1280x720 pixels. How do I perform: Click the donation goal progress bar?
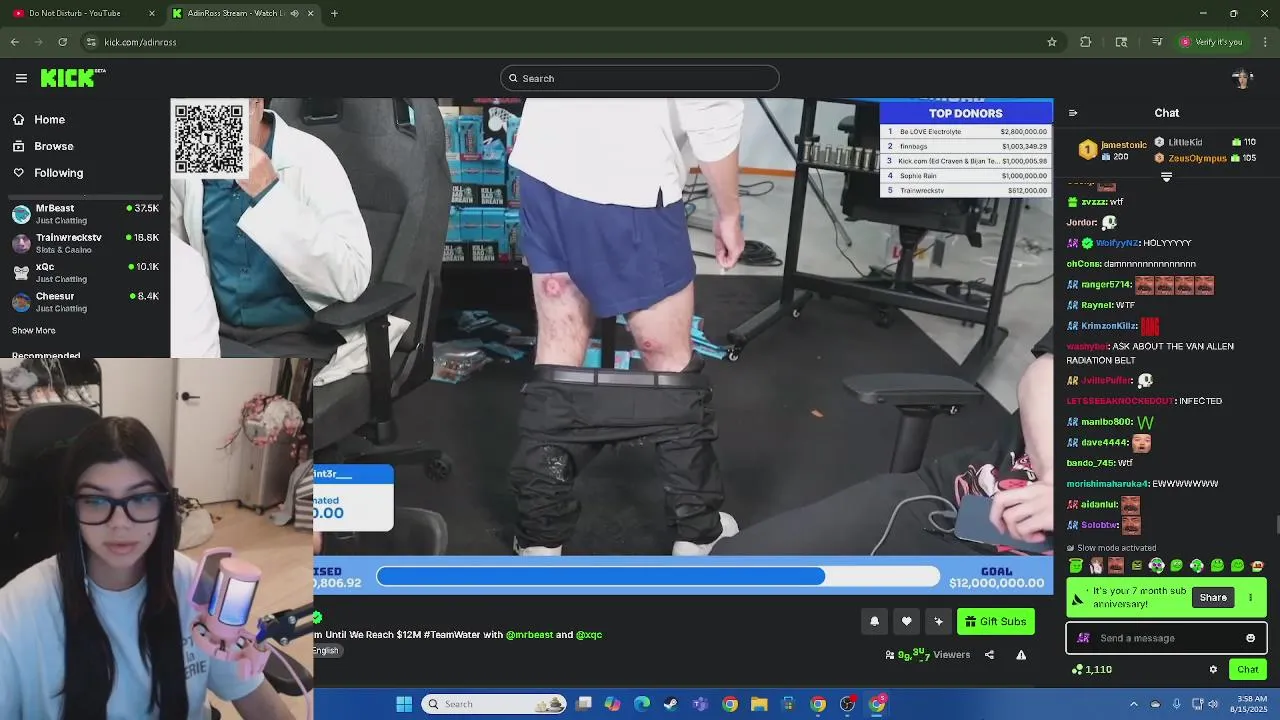pos(658,577)
